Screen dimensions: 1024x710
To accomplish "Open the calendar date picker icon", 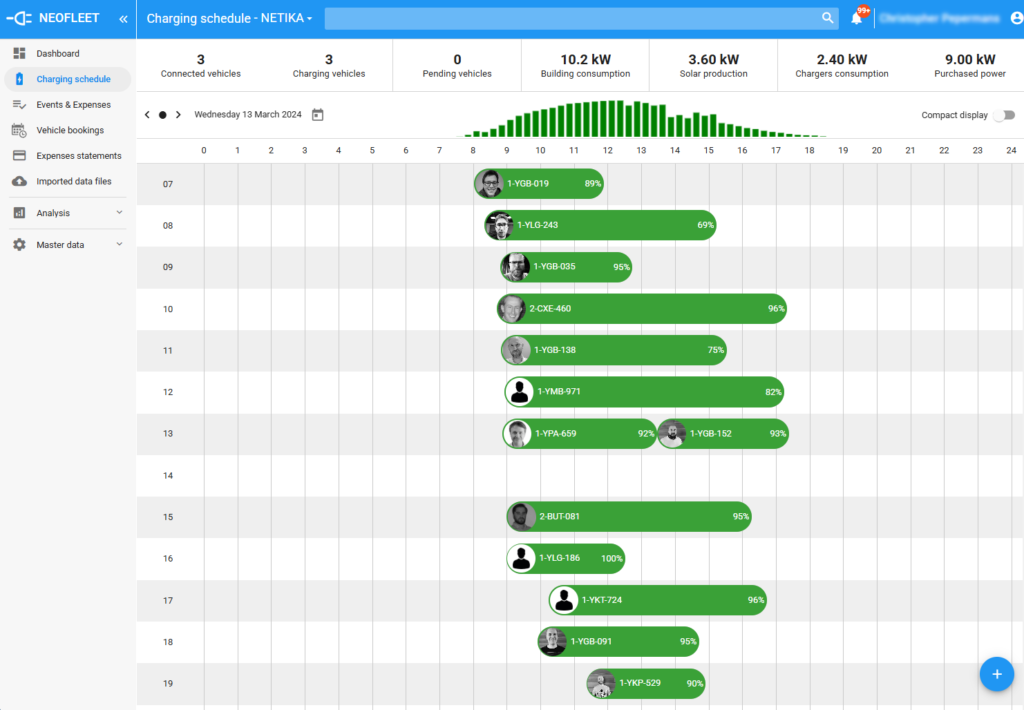I will tap(317, 115).
